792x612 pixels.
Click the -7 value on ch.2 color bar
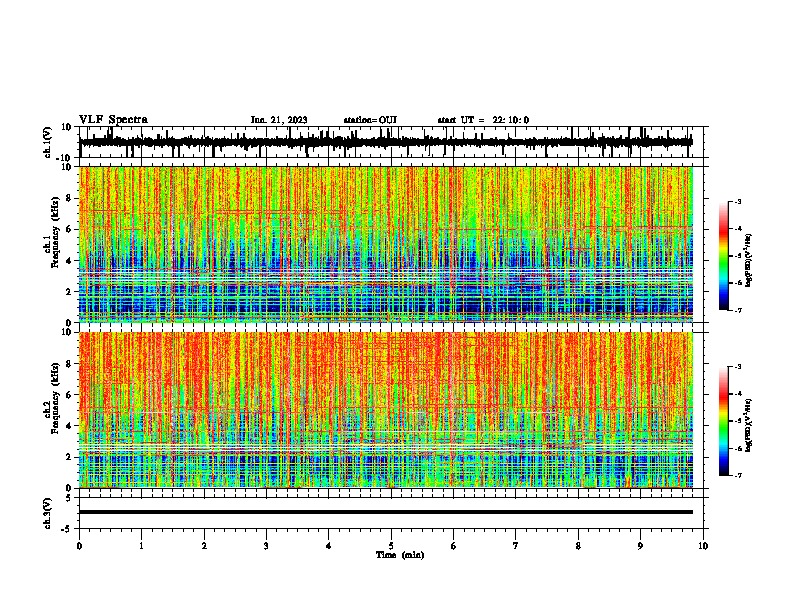click(x=737, y=475)
